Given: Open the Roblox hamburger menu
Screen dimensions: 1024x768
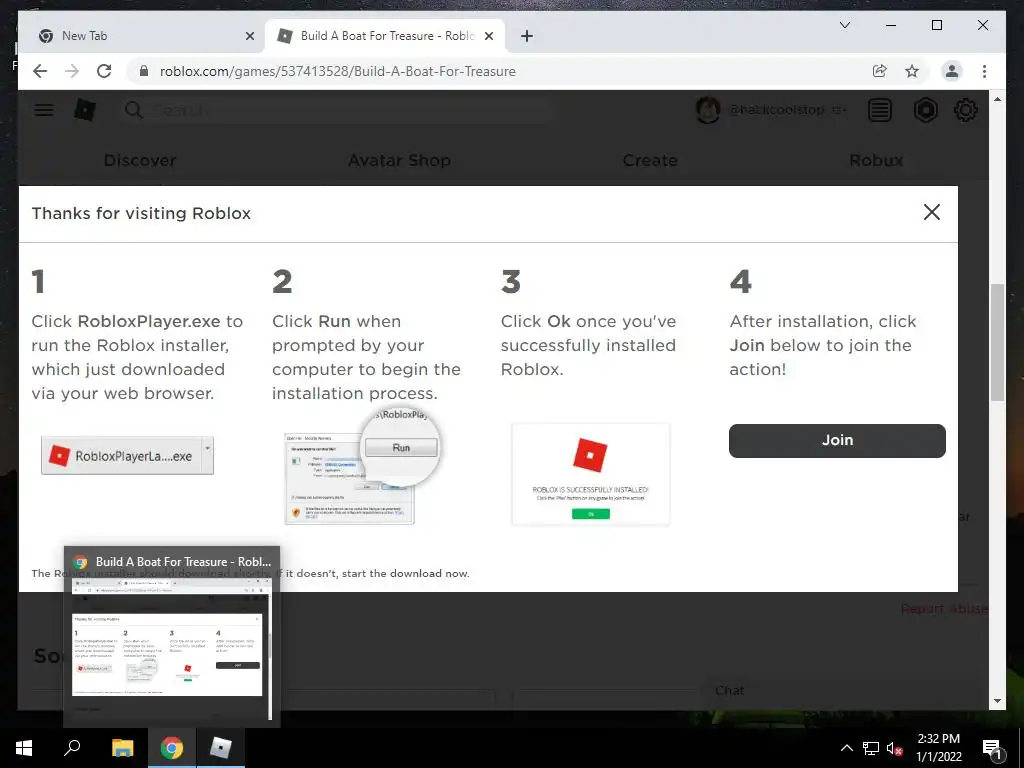Looking at the screenshot, I should pyautogui.click(x=44, y=110).
